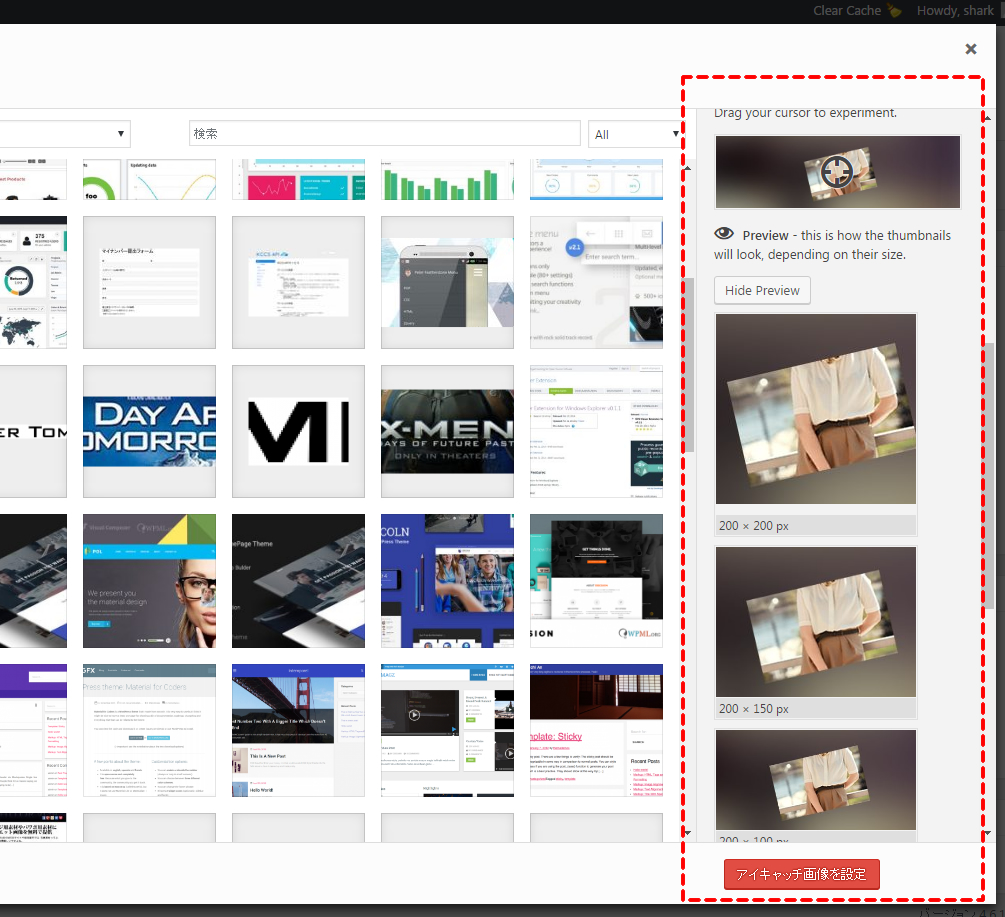Select the Template: Sticky thumbnail

(x=596, y=730)
